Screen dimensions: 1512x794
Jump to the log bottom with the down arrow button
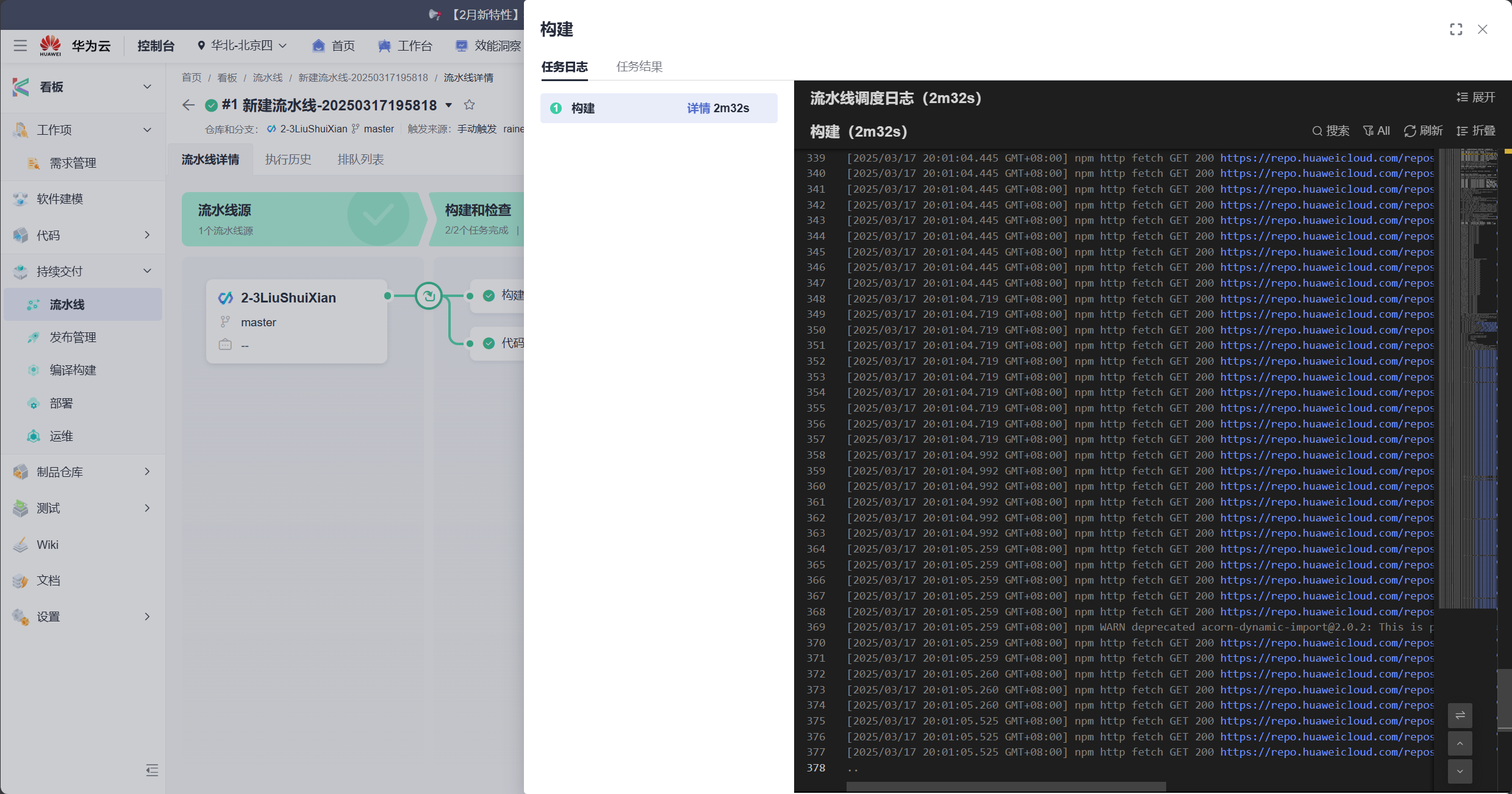(x=1460, y=771)
